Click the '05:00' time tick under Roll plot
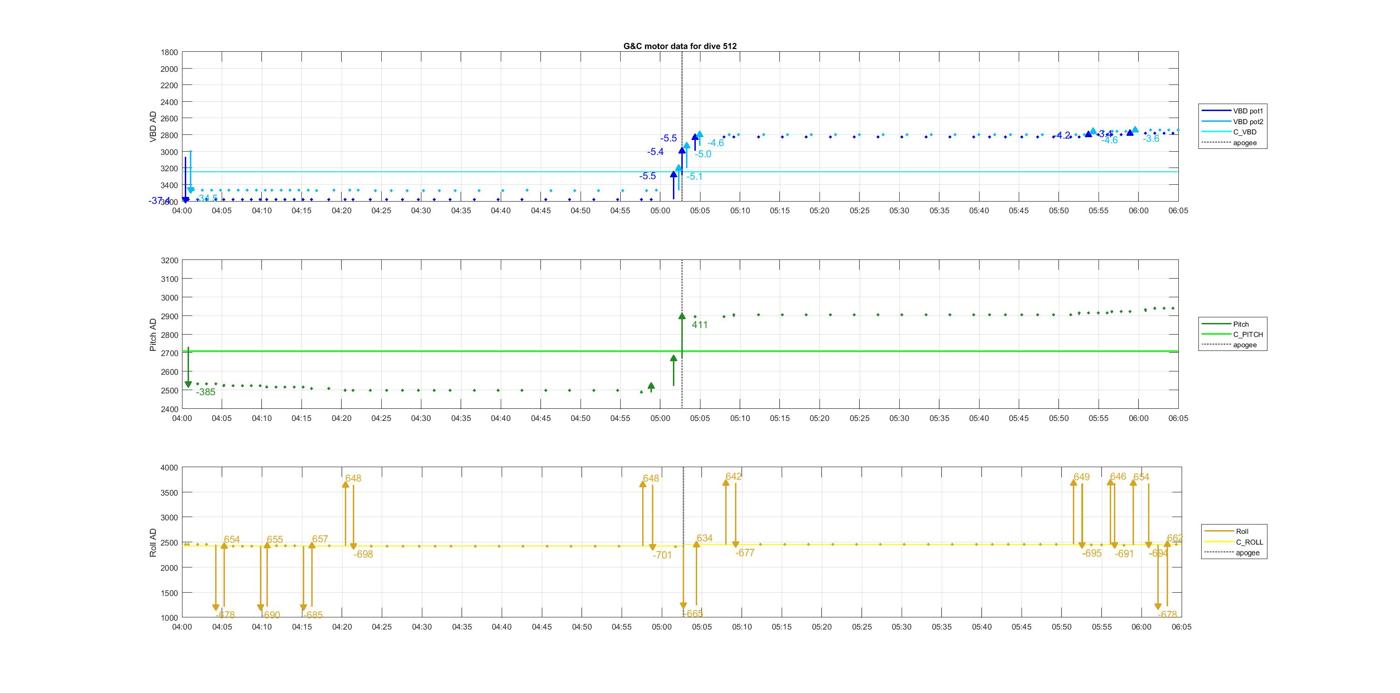The image size is (1400, 693). [x=661, y=627]
